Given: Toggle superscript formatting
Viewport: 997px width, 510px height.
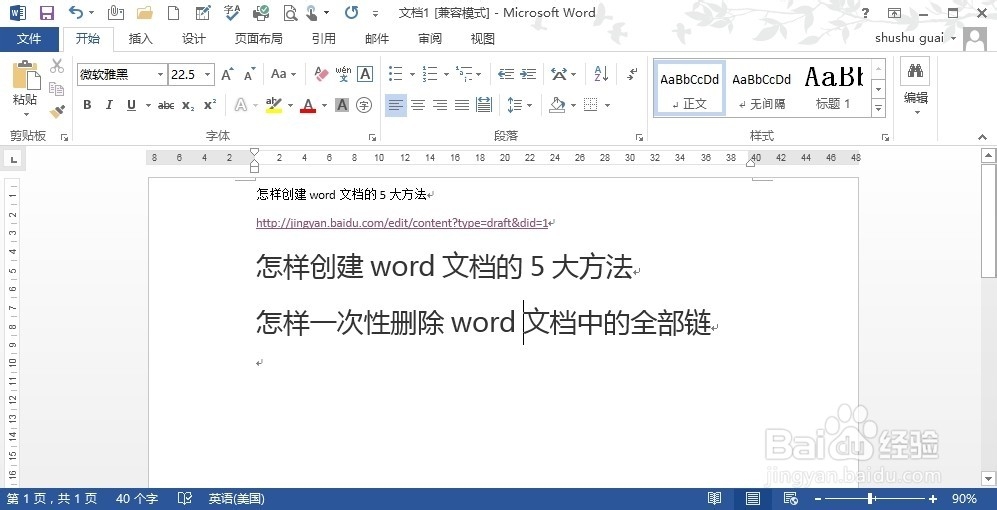Looking at the screenshot, I should 210,105.
